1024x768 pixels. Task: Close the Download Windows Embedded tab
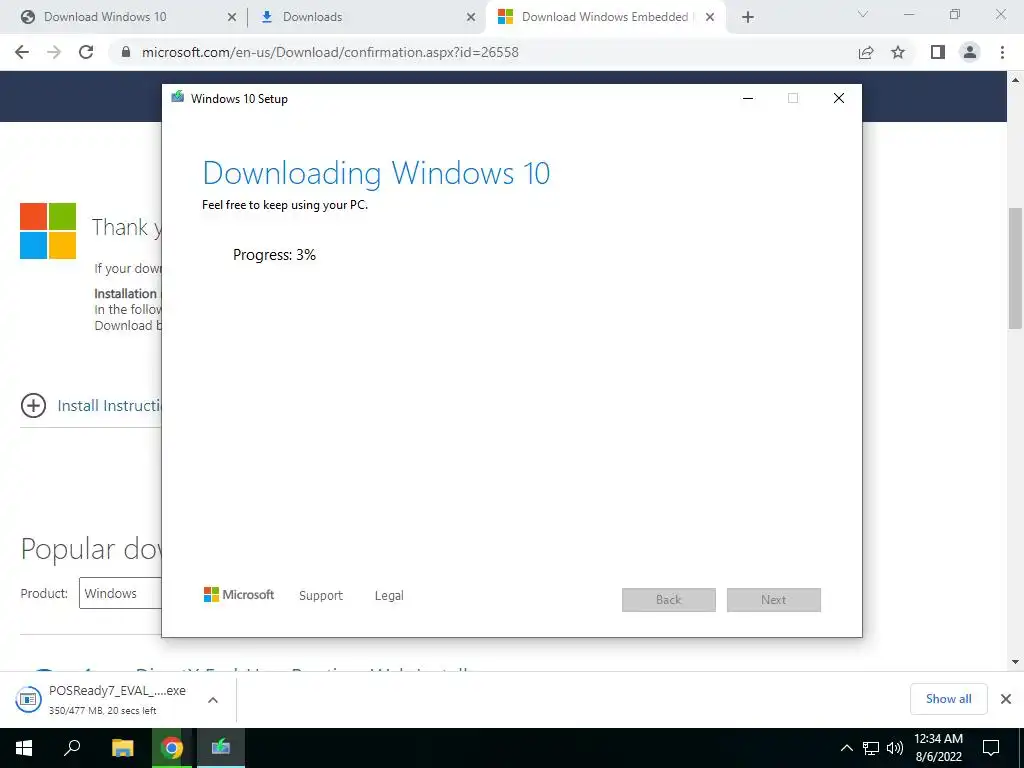[x=710, y=17]
